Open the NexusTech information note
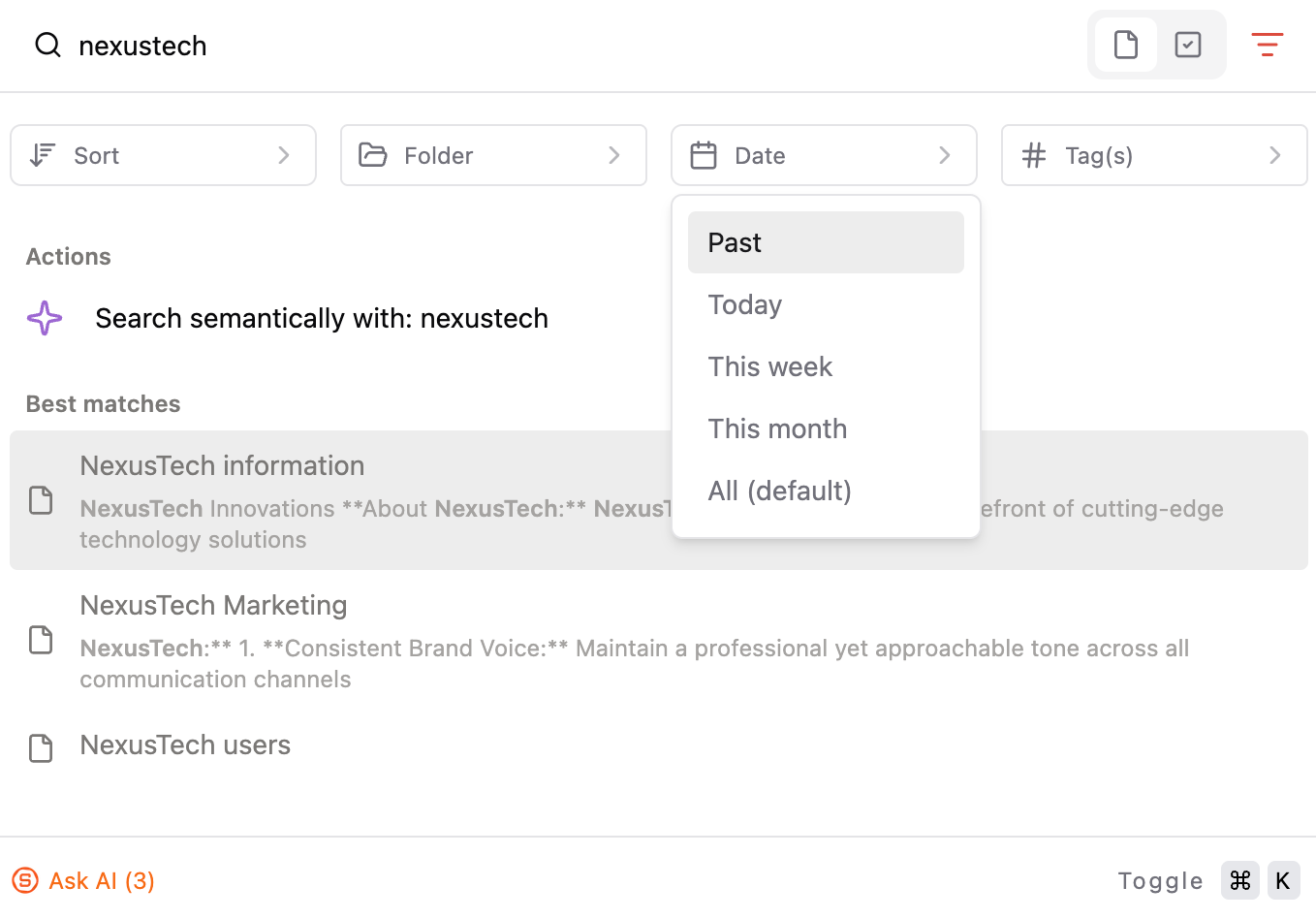Screen dimensions: 1316x919 pyautogui.click(x=659, y=500)
